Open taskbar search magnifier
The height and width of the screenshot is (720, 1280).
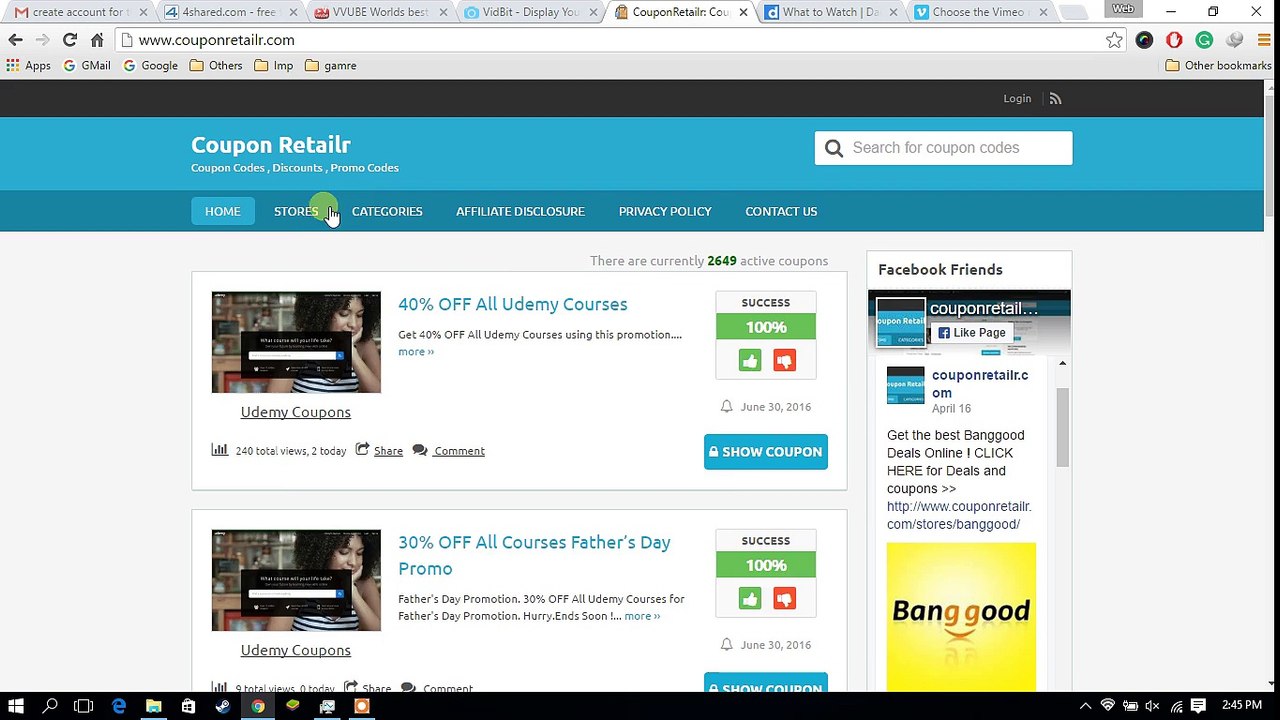point(50,706)
